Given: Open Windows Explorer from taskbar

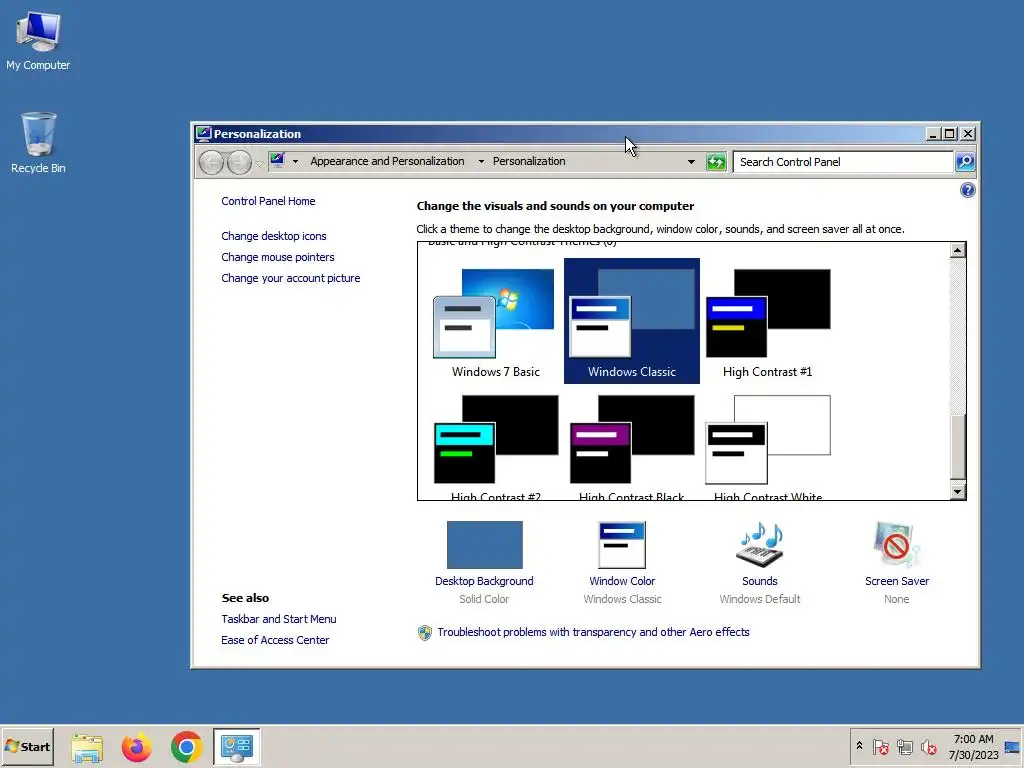Looking at the screenshot, I should tap(87, 747).
